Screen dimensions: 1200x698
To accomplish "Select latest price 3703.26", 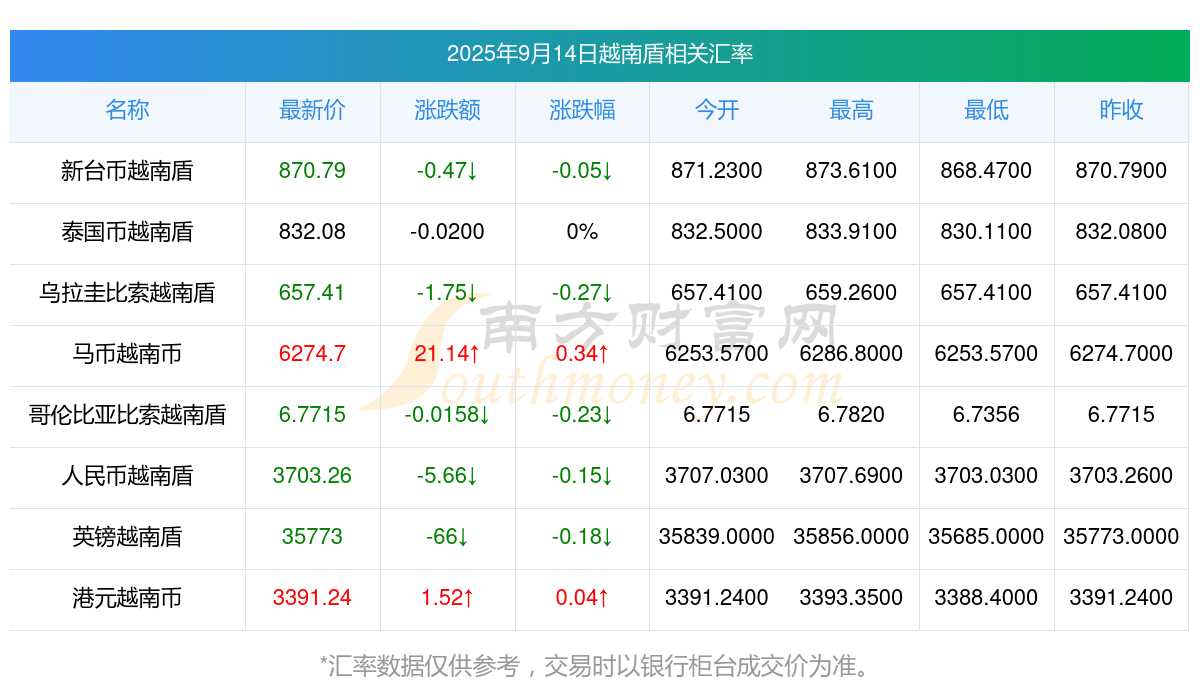I will coord(312,476).
